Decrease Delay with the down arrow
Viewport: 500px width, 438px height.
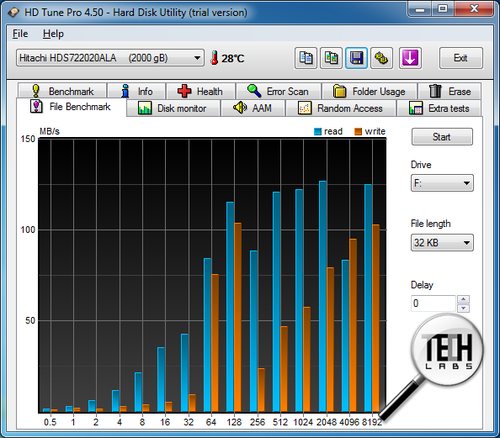[x=463, y=308]
